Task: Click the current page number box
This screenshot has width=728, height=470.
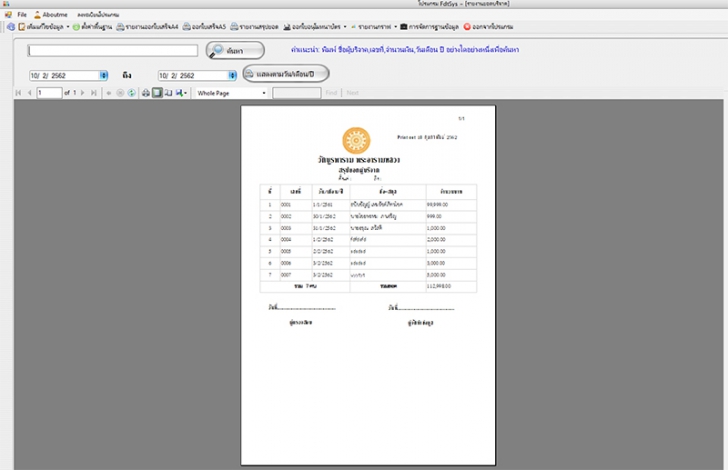Action: coord(49,93)
